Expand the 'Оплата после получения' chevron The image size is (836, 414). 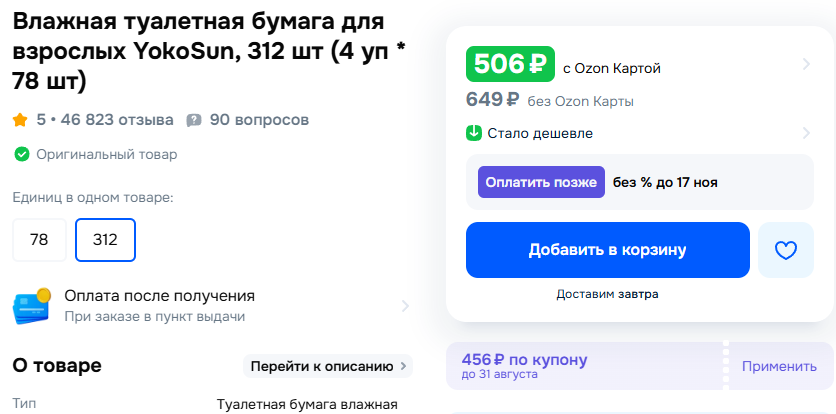pyautogui.click(x=405, y=306)
